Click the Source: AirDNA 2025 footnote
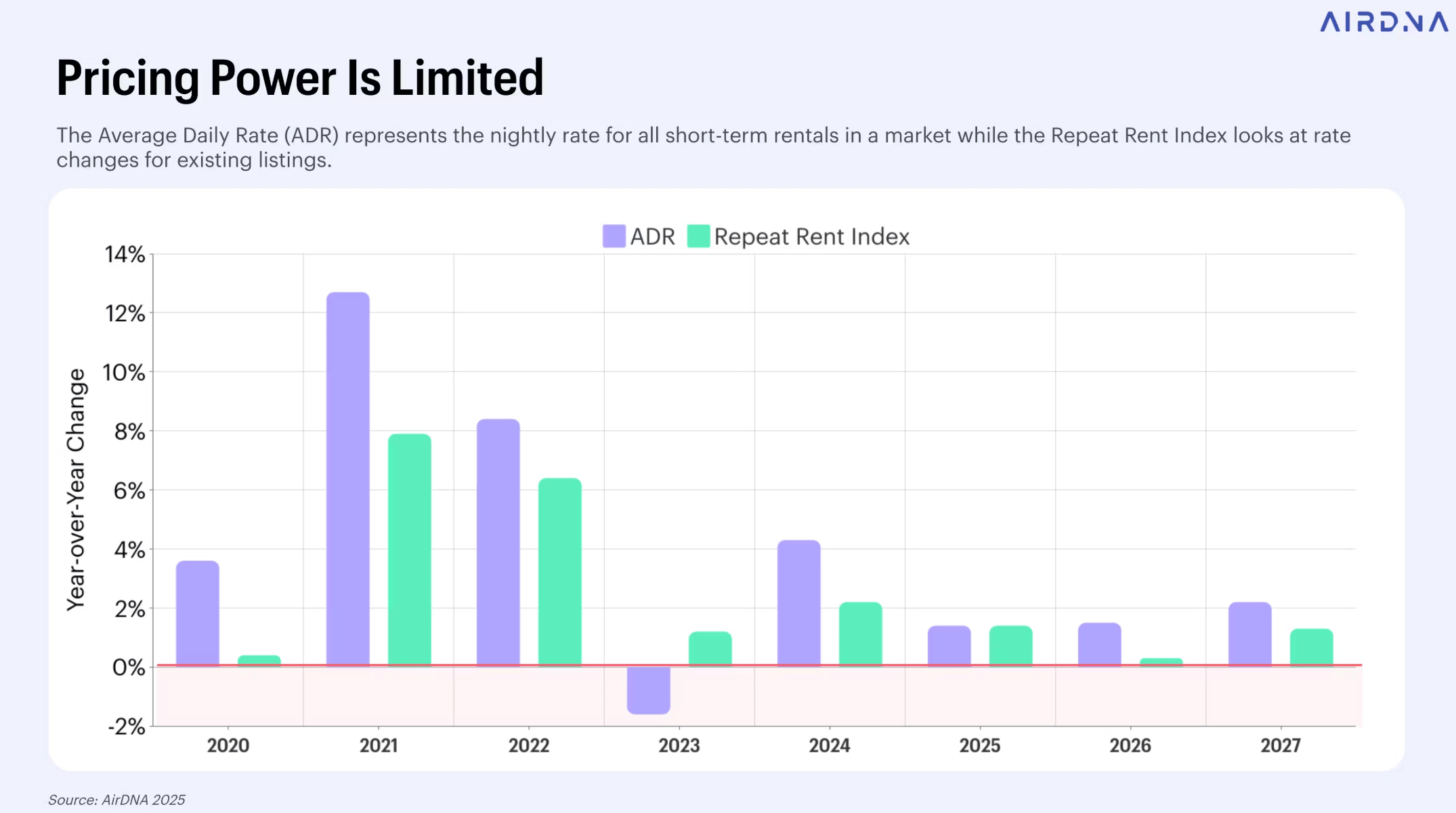Viewport: 1456px width, 813px height. (116, 799)
